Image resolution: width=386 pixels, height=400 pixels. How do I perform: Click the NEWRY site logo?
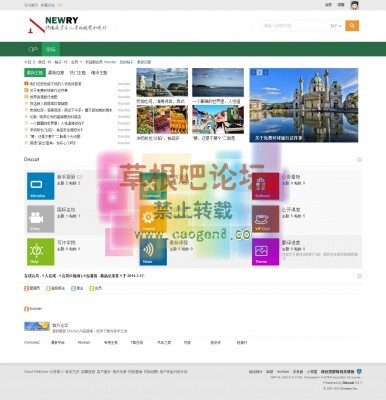coord(67,25)
